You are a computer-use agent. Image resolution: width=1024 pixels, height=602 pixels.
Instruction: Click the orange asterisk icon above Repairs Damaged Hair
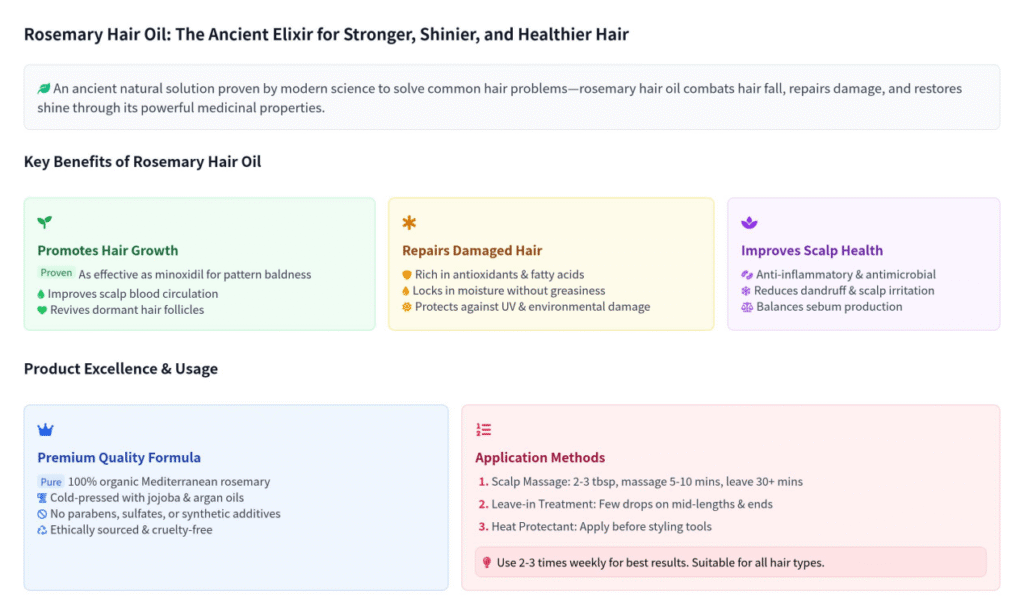tap(409, 222)
